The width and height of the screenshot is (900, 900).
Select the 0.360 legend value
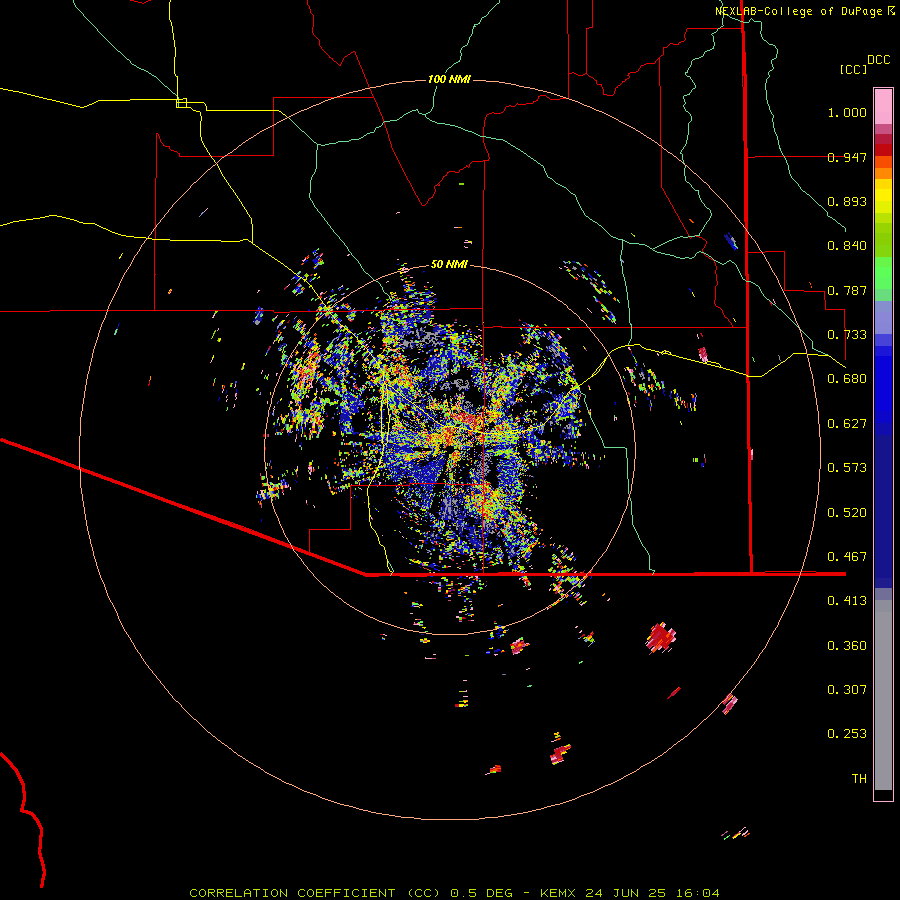pos(847,646)
